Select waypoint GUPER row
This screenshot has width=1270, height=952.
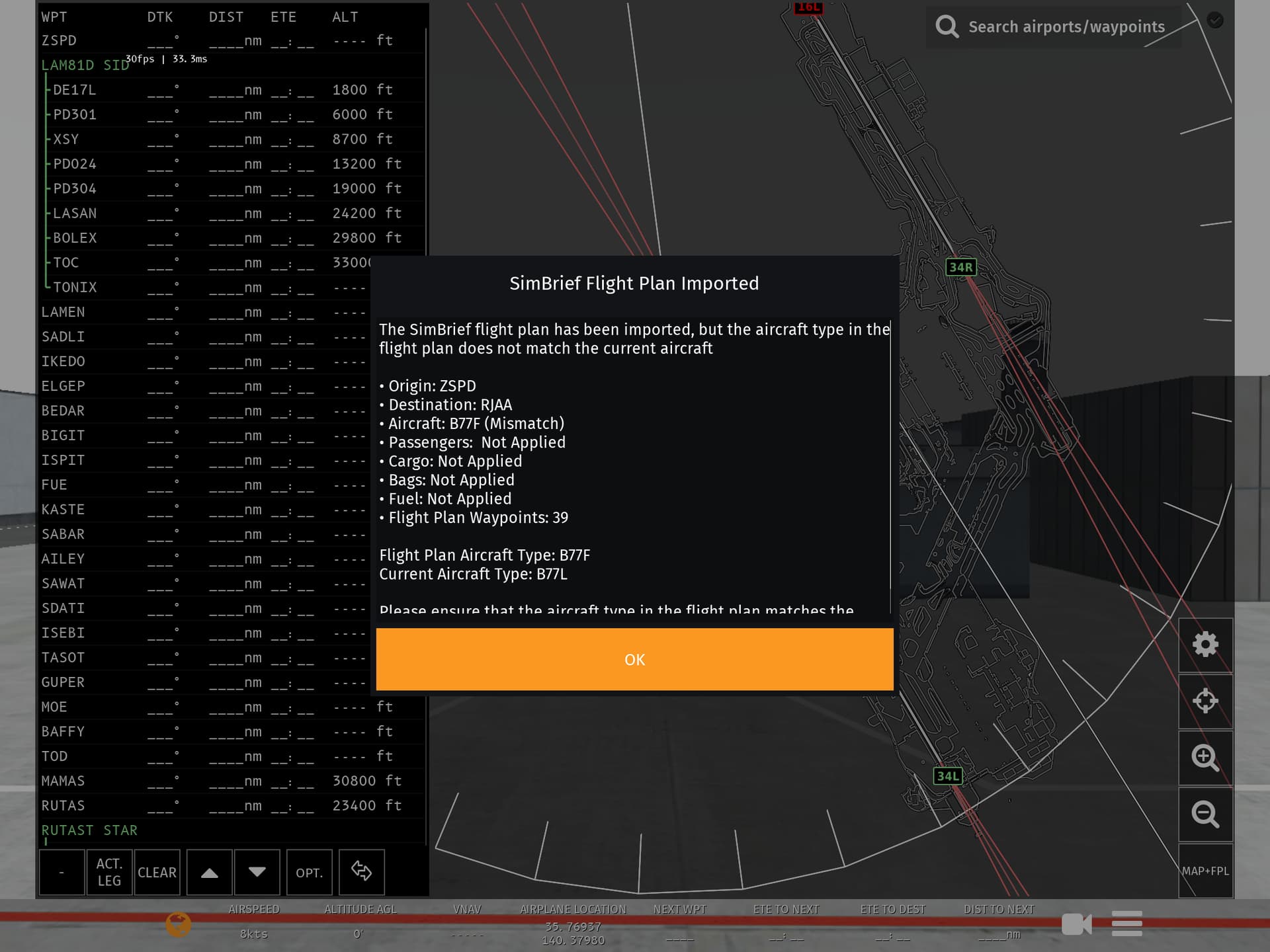[205, 682]
